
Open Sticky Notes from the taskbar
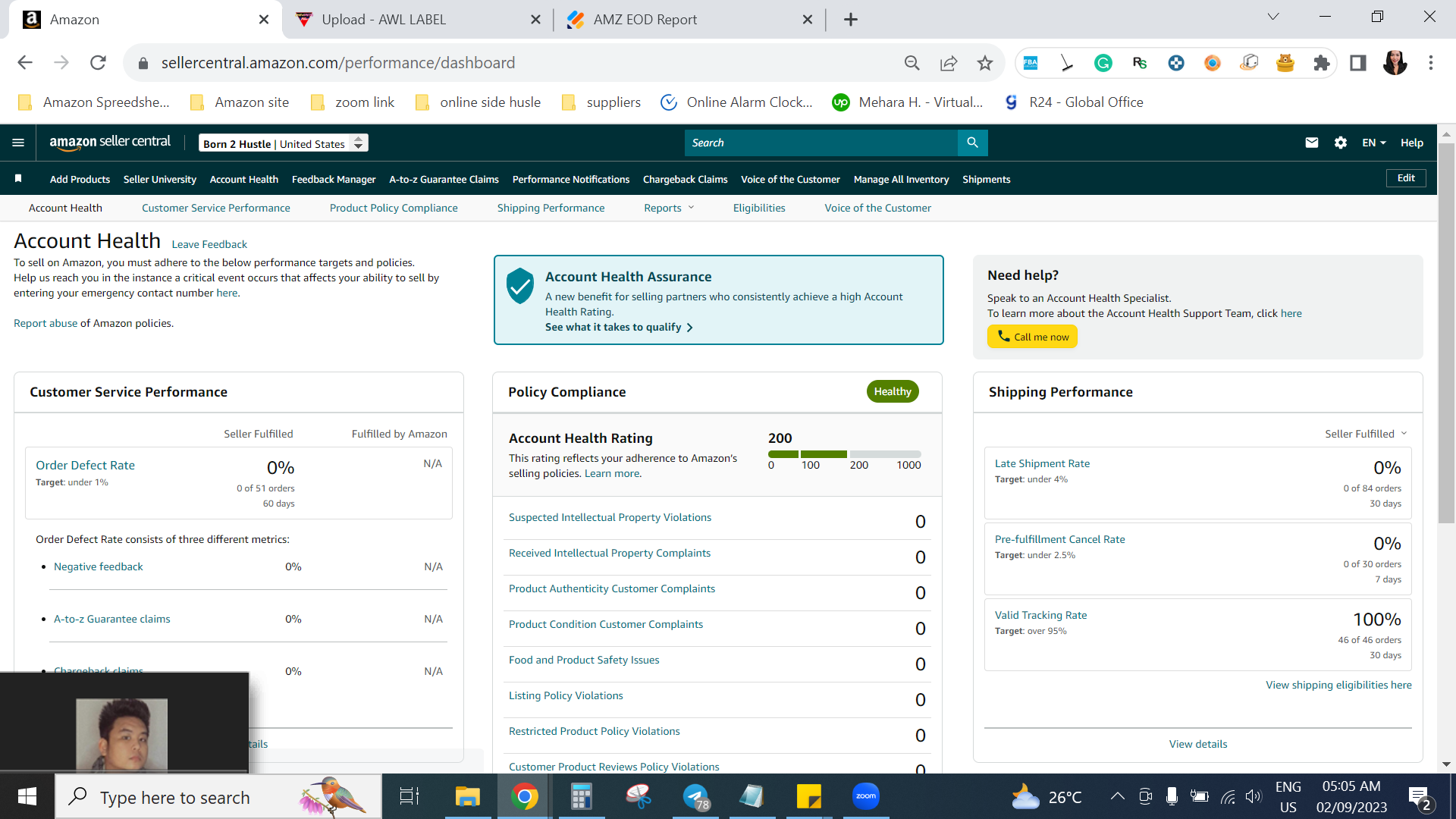tap(809, 796)
